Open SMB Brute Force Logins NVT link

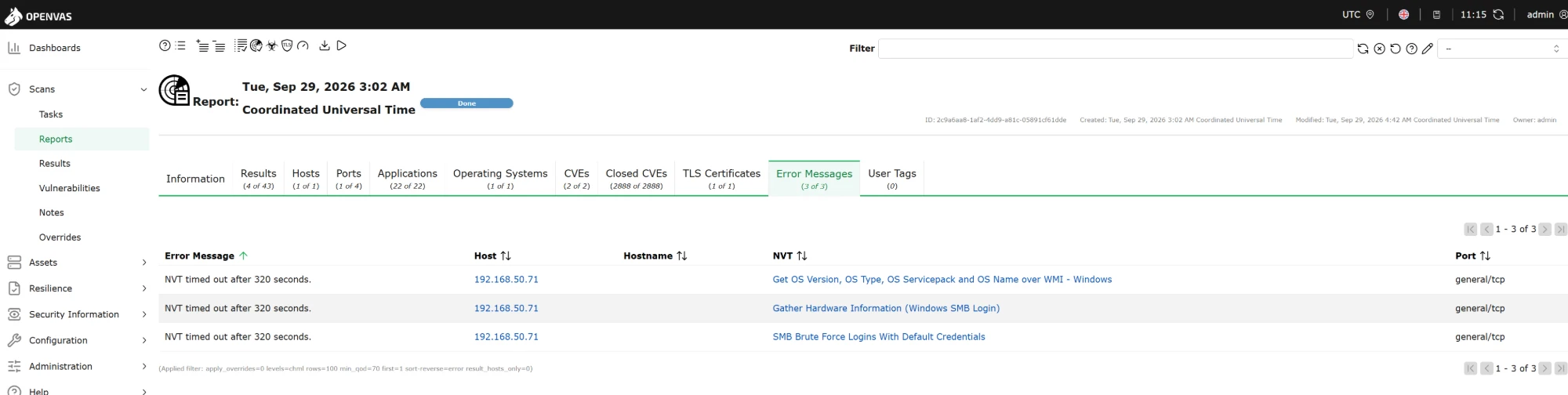(879, 337)
